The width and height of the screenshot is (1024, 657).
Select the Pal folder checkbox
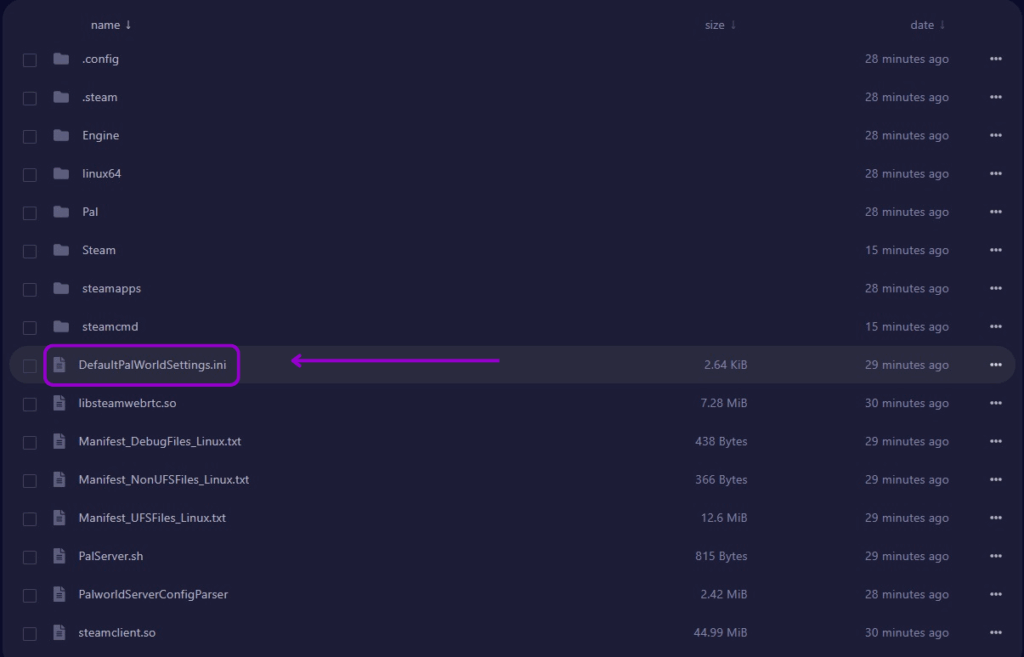[29, 213]
